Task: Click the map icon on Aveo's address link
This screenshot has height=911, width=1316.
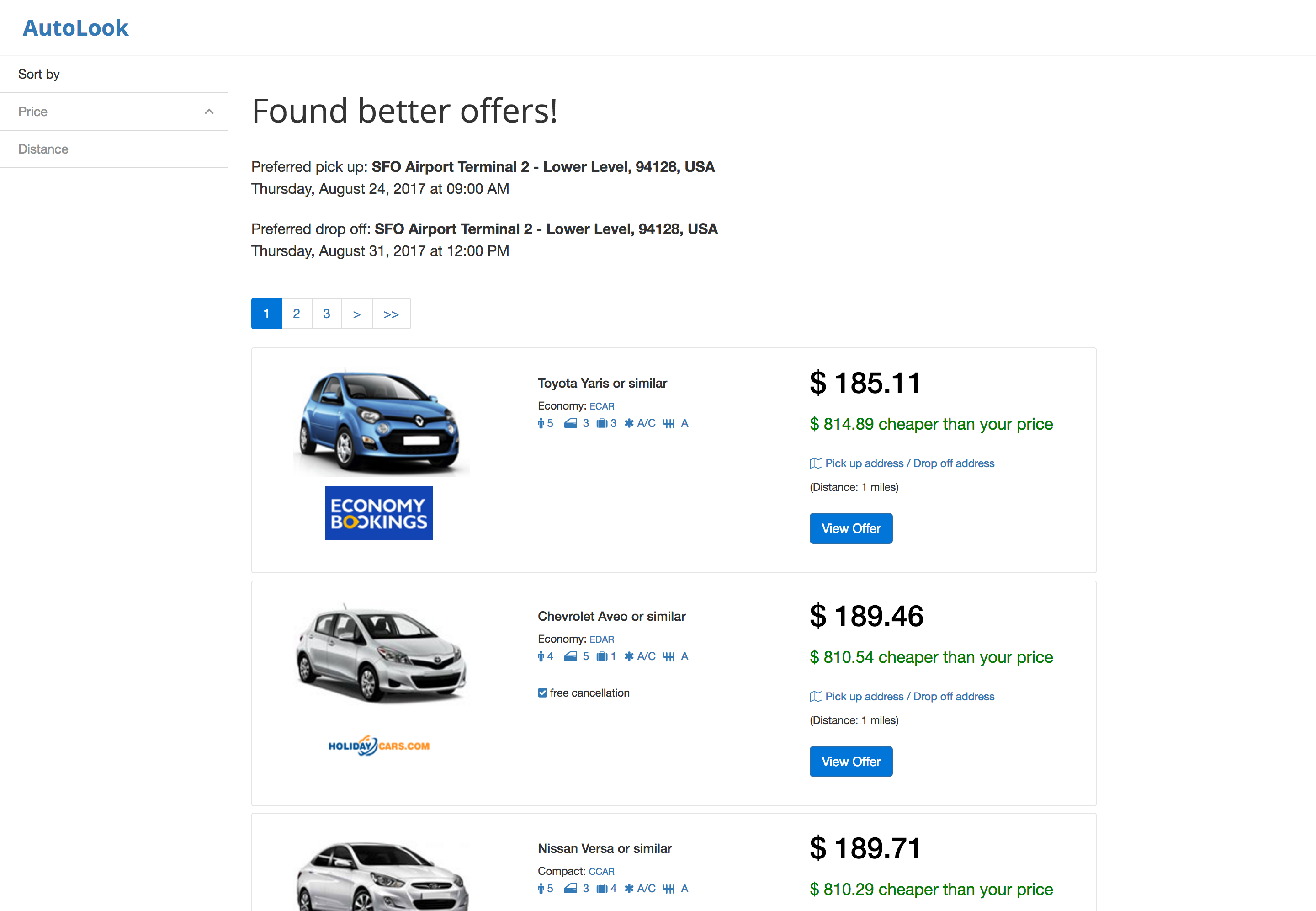Action: [x=815, y=696]
